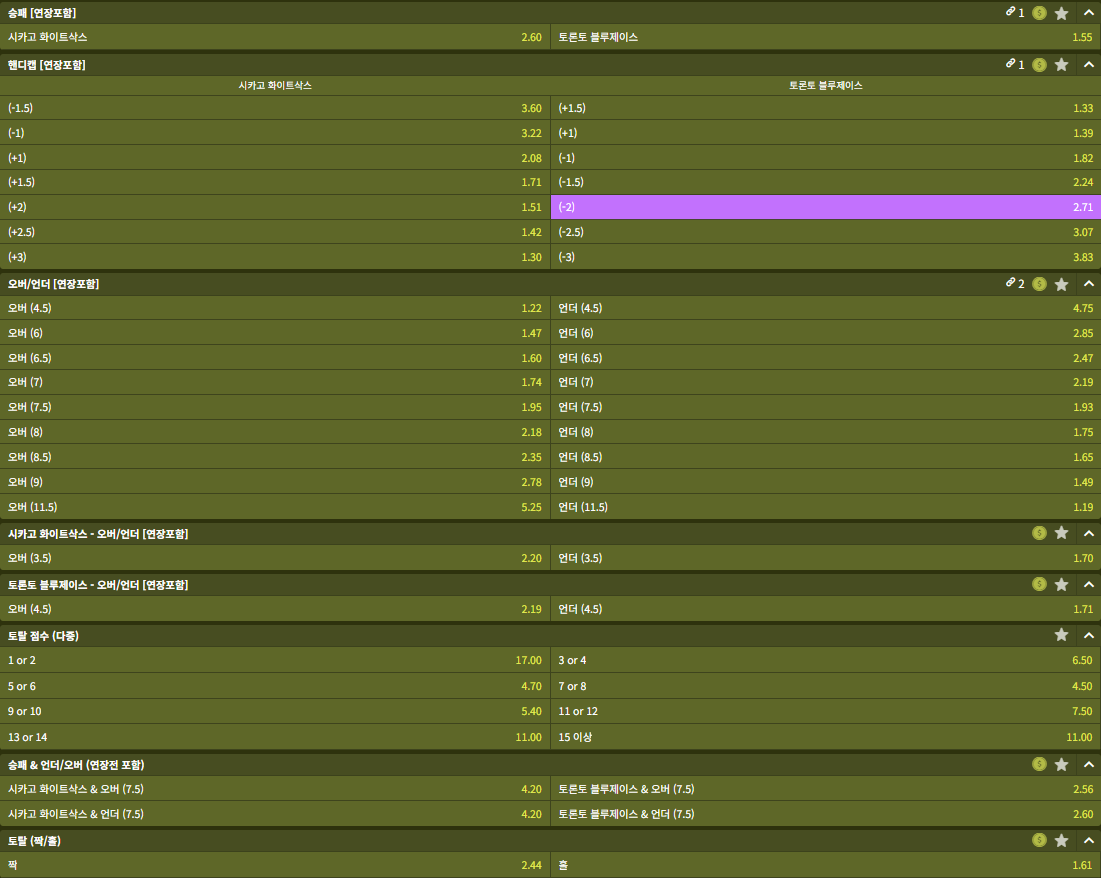Select 언더 (9) at odds 1.49
The width and height of the screenshot is (1101, 878).
point(826,482)
